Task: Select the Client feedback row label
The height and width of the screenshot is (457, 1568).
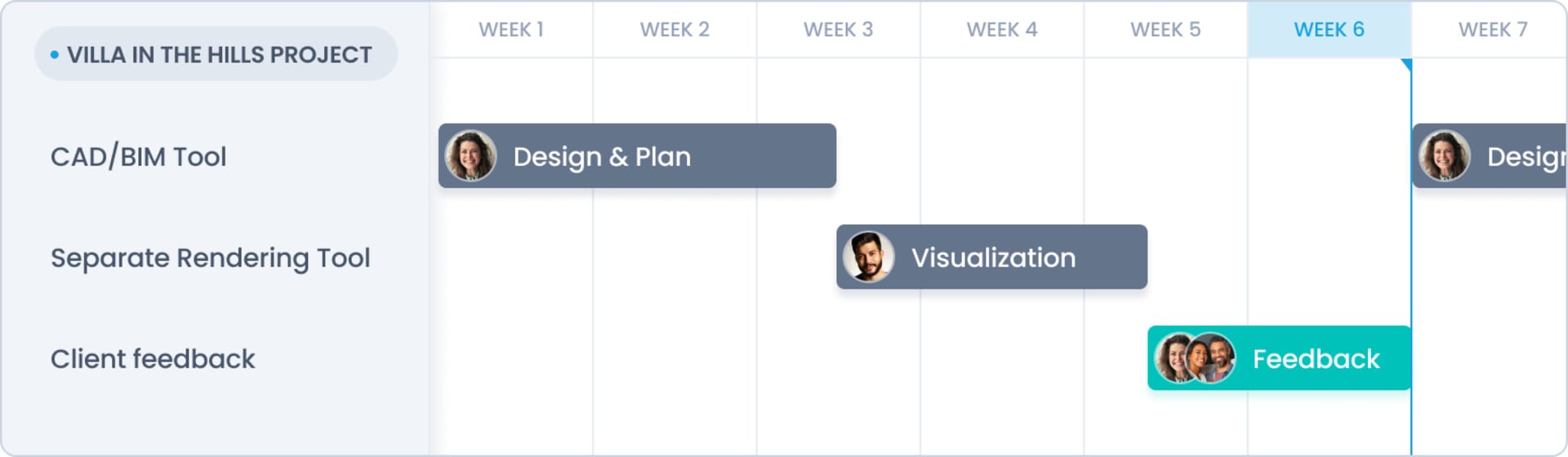Action: click(153, 359)
